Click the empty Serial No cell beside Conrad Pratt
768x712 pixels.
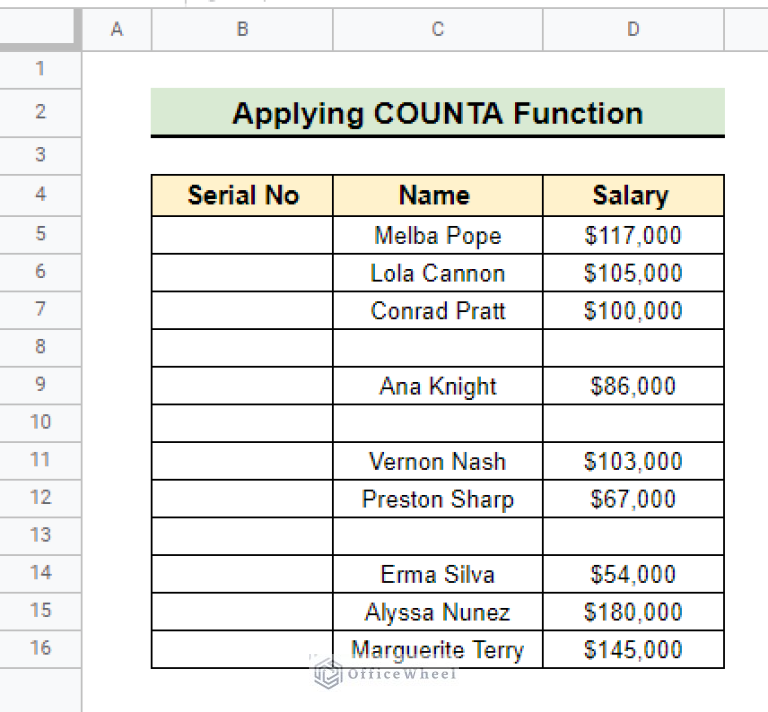242,311
